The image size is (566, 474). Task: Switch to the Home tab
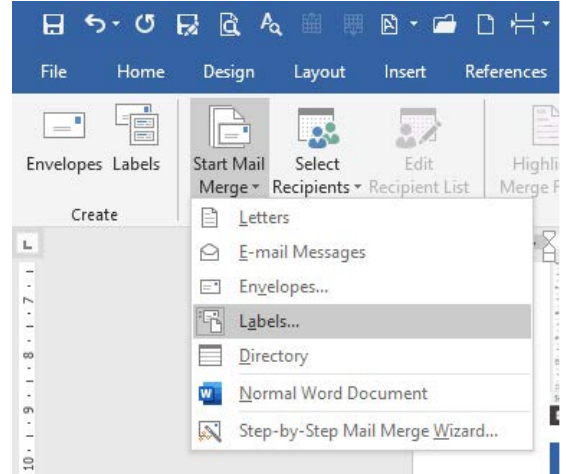point(141,71)
